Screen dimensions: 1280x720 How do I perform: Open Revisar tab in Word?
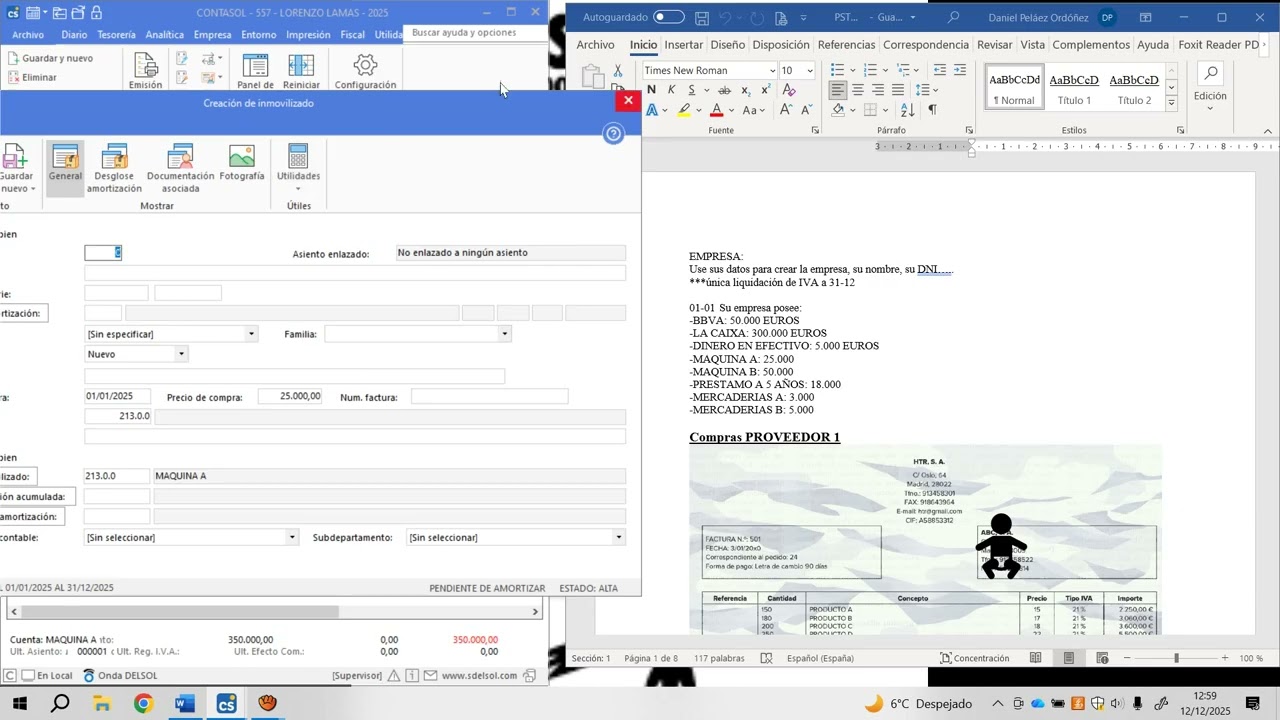click(994, 45)
